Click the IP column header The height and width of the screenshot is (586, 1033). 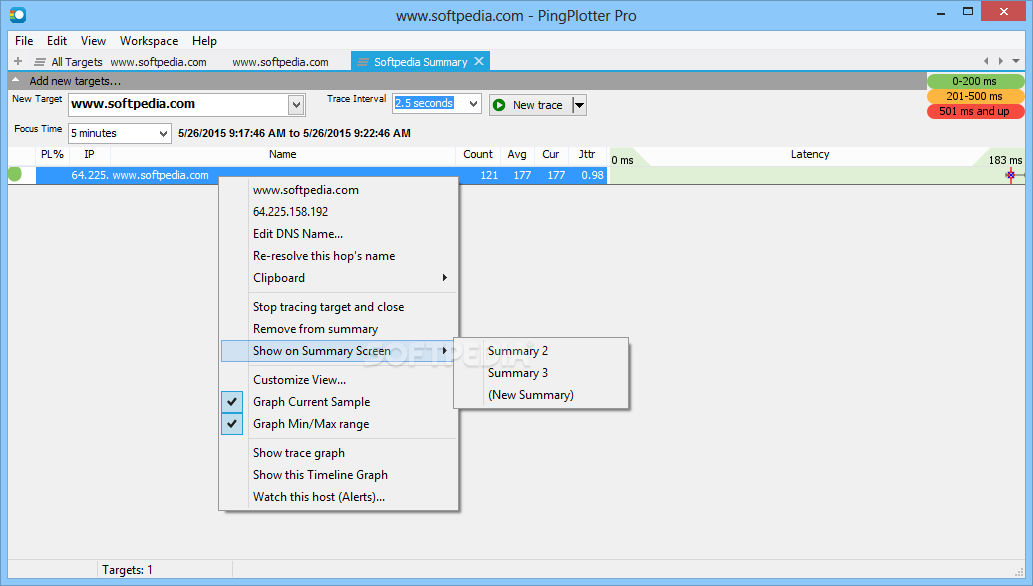coord(90,154)
